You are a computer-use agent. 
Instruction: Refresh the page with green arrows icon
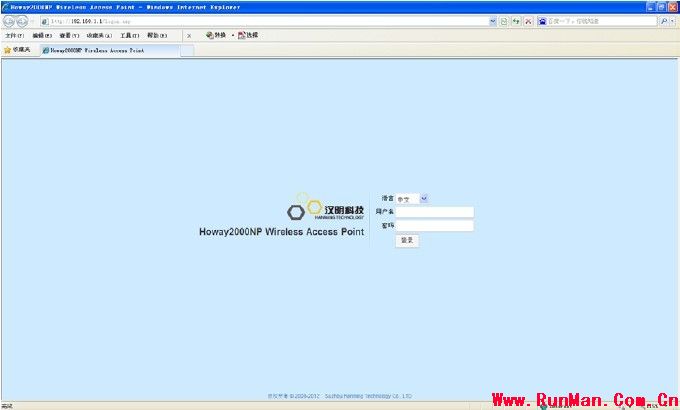point(516,21)
